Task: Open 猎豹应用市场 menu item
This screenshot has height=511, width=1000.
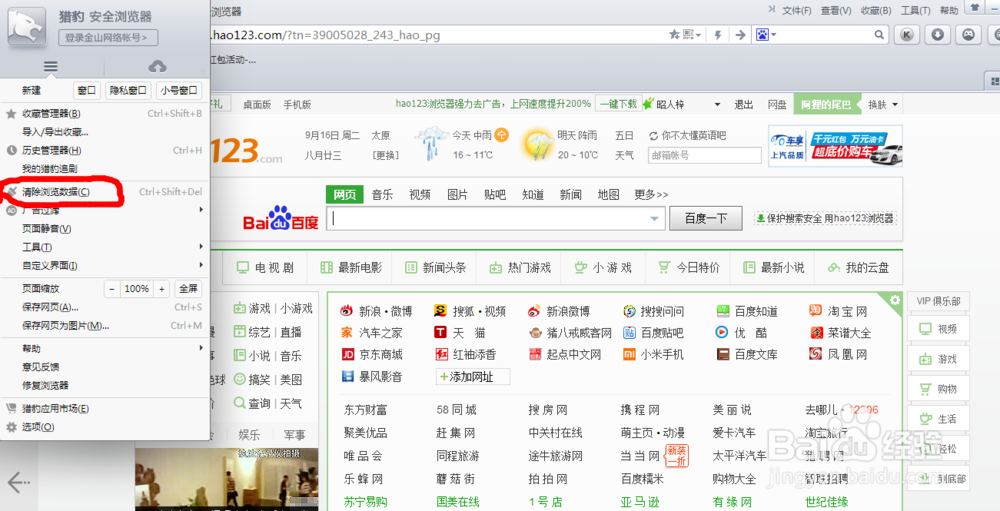Action: point(105,409)
